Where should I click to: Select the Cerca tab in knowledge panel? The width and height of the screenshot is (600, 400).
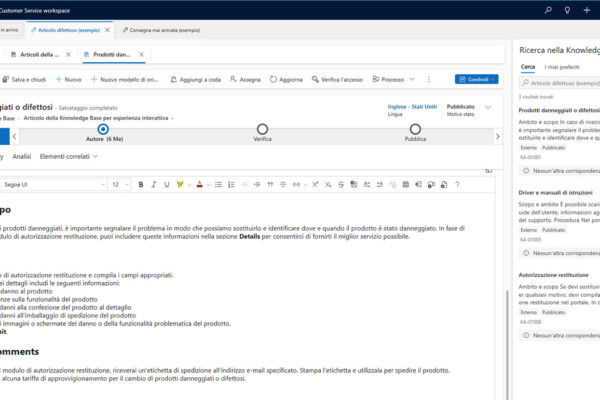coord(528,67)
